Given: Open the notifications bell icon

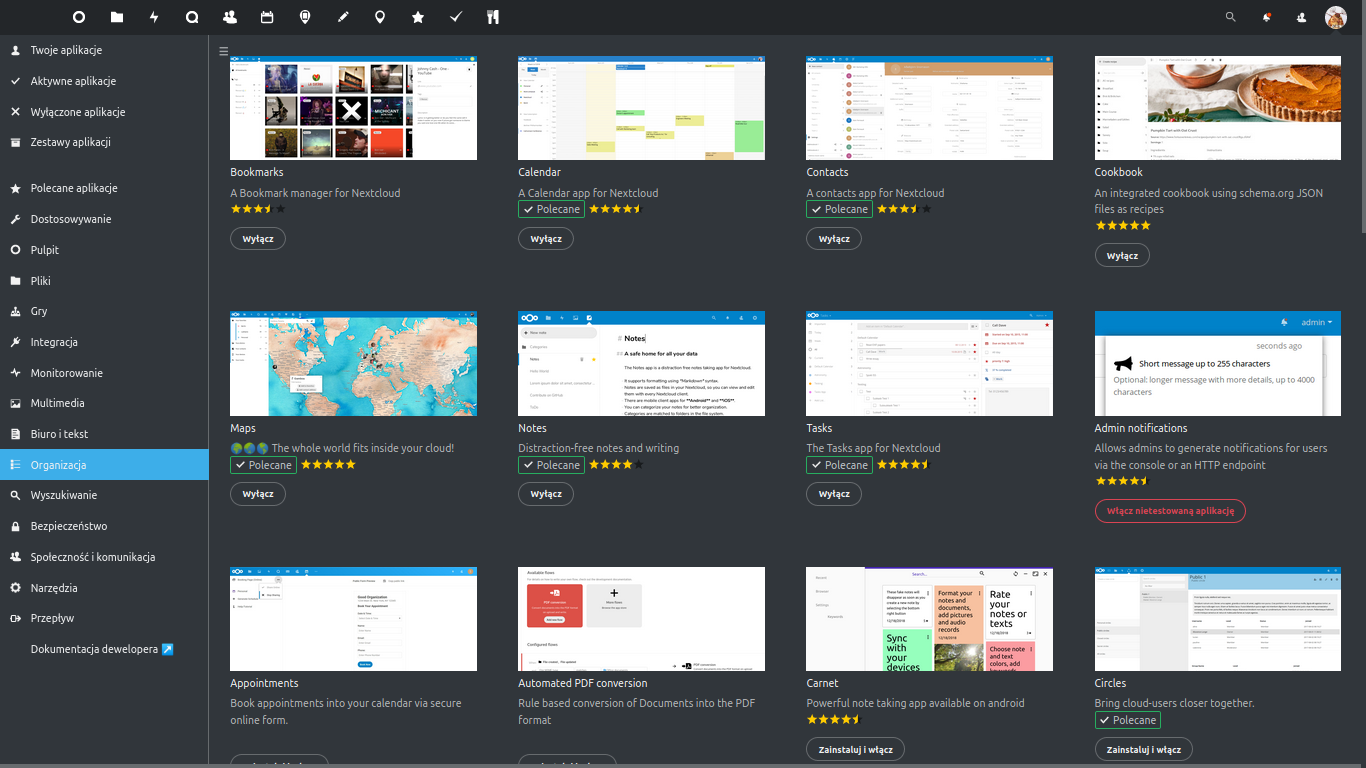Looking at the screenshot, I should click(x=1267, y=17).
